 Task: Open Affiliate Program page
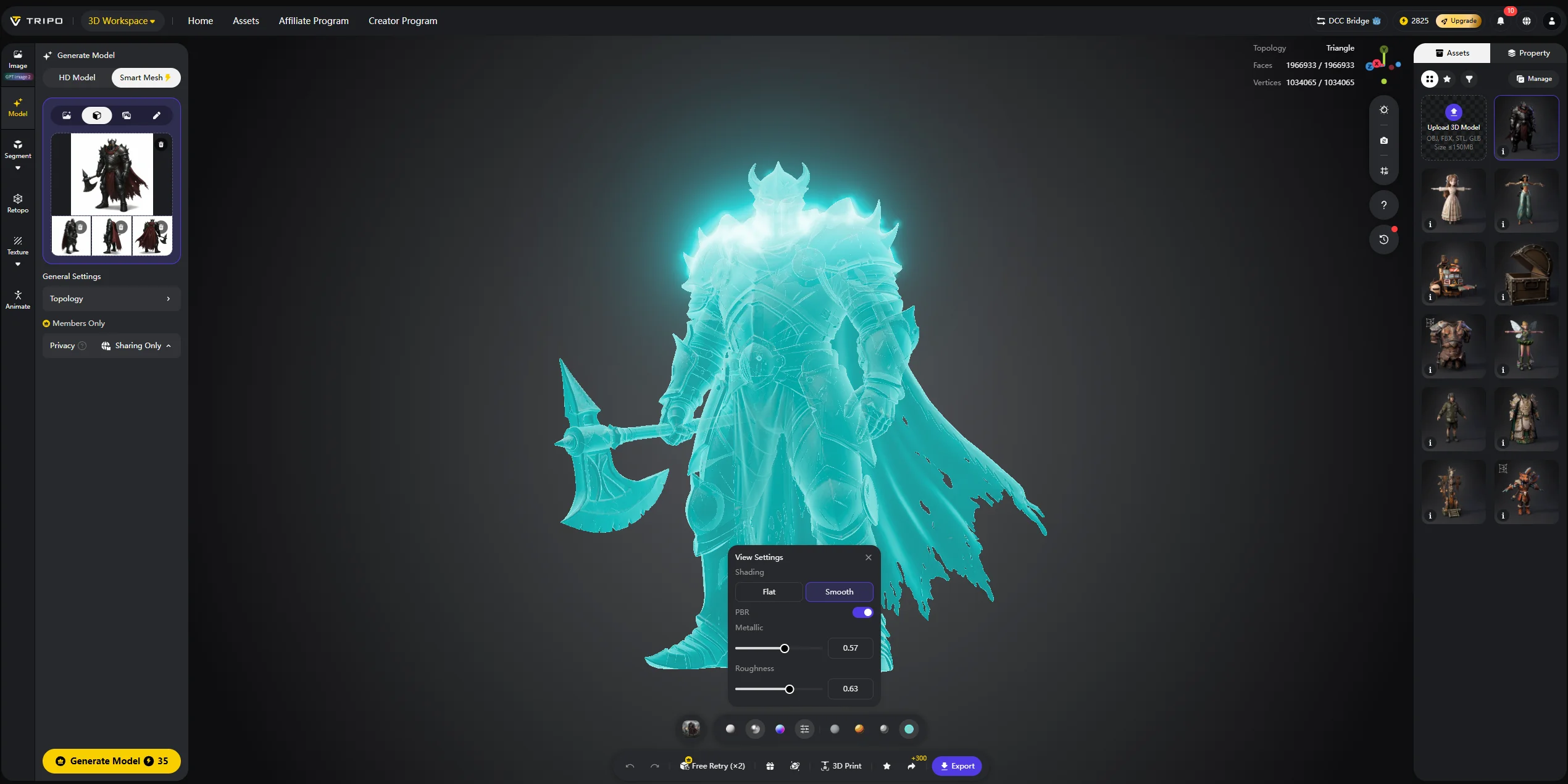[314, 21]
